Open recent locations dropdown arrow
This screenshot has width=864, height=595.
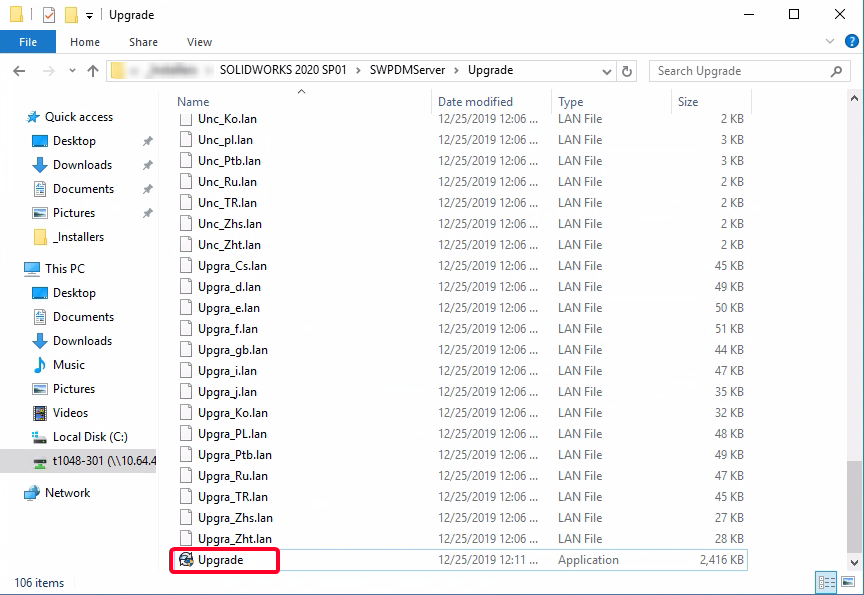pos(72,71)
